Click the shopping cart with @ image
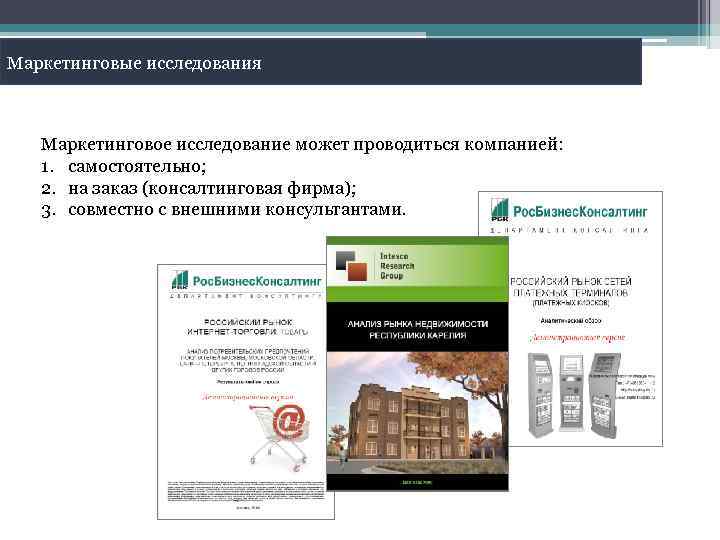This screenshot has width=720, height=540. [280, 437]
